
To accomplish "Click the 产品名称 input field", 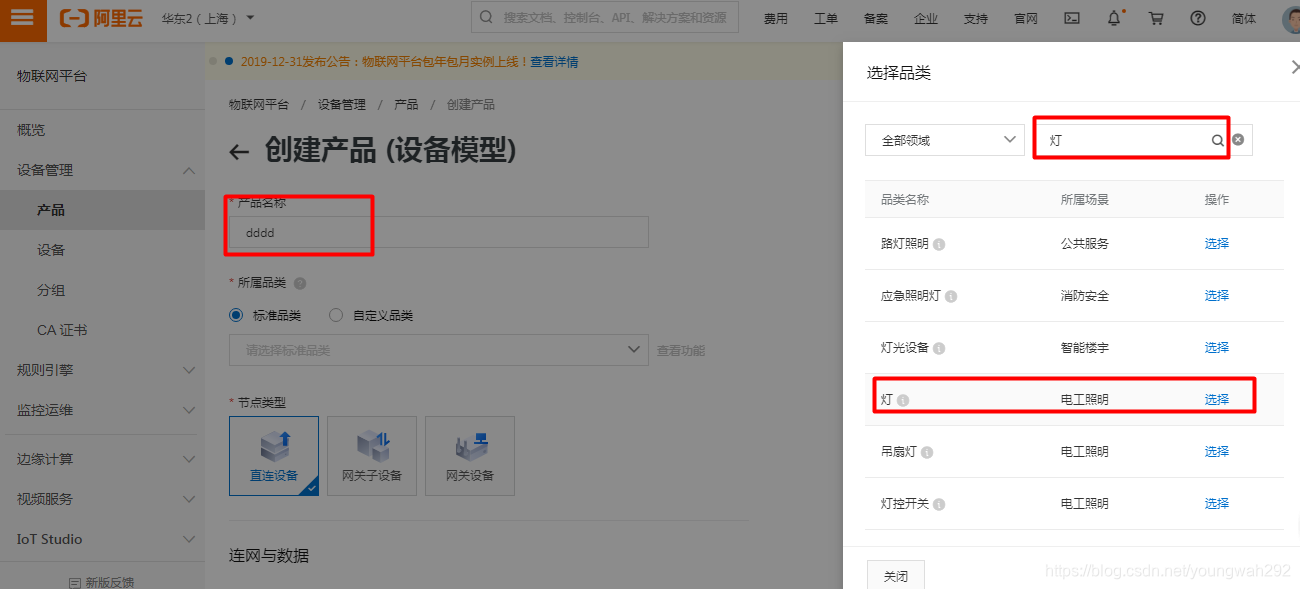I will click(x=439, y=232).
